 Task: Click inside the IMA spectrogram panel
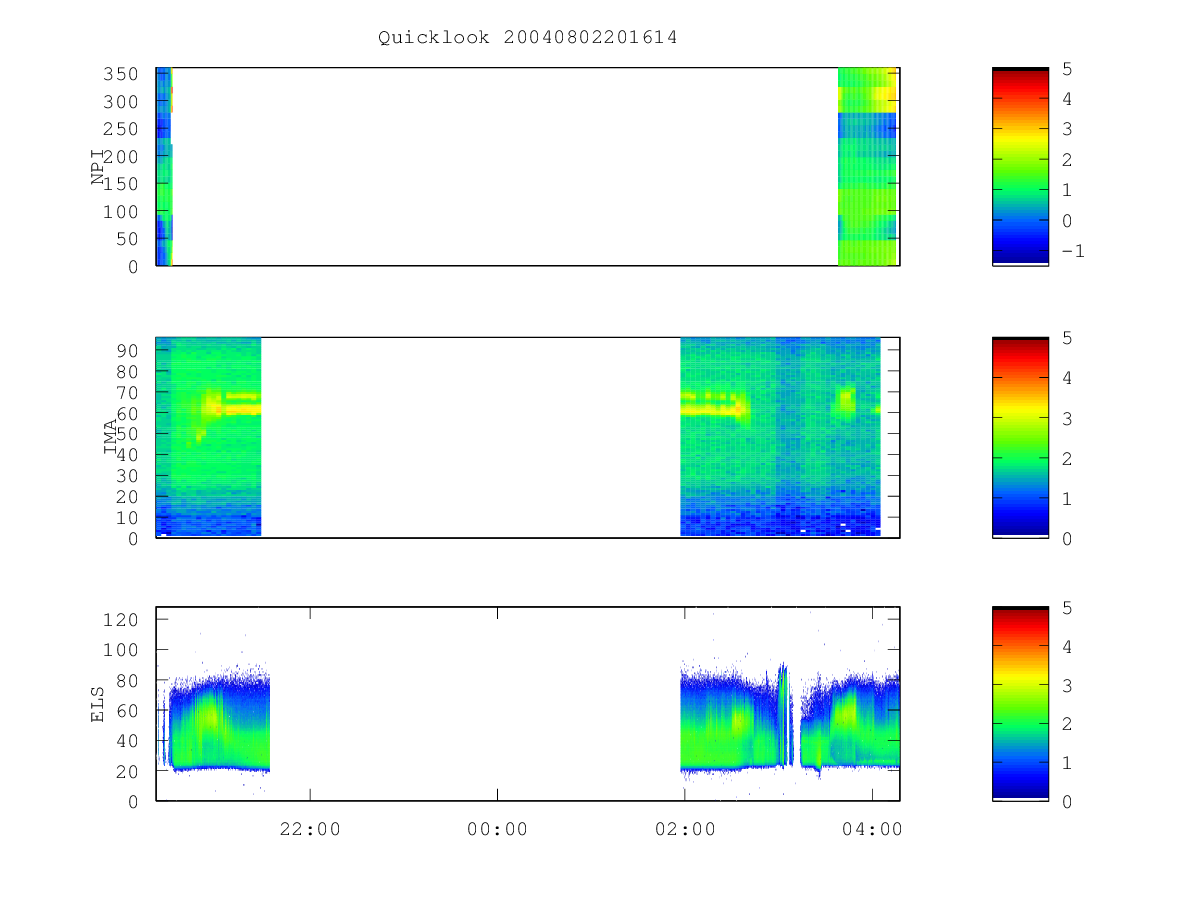coord(528,438)
